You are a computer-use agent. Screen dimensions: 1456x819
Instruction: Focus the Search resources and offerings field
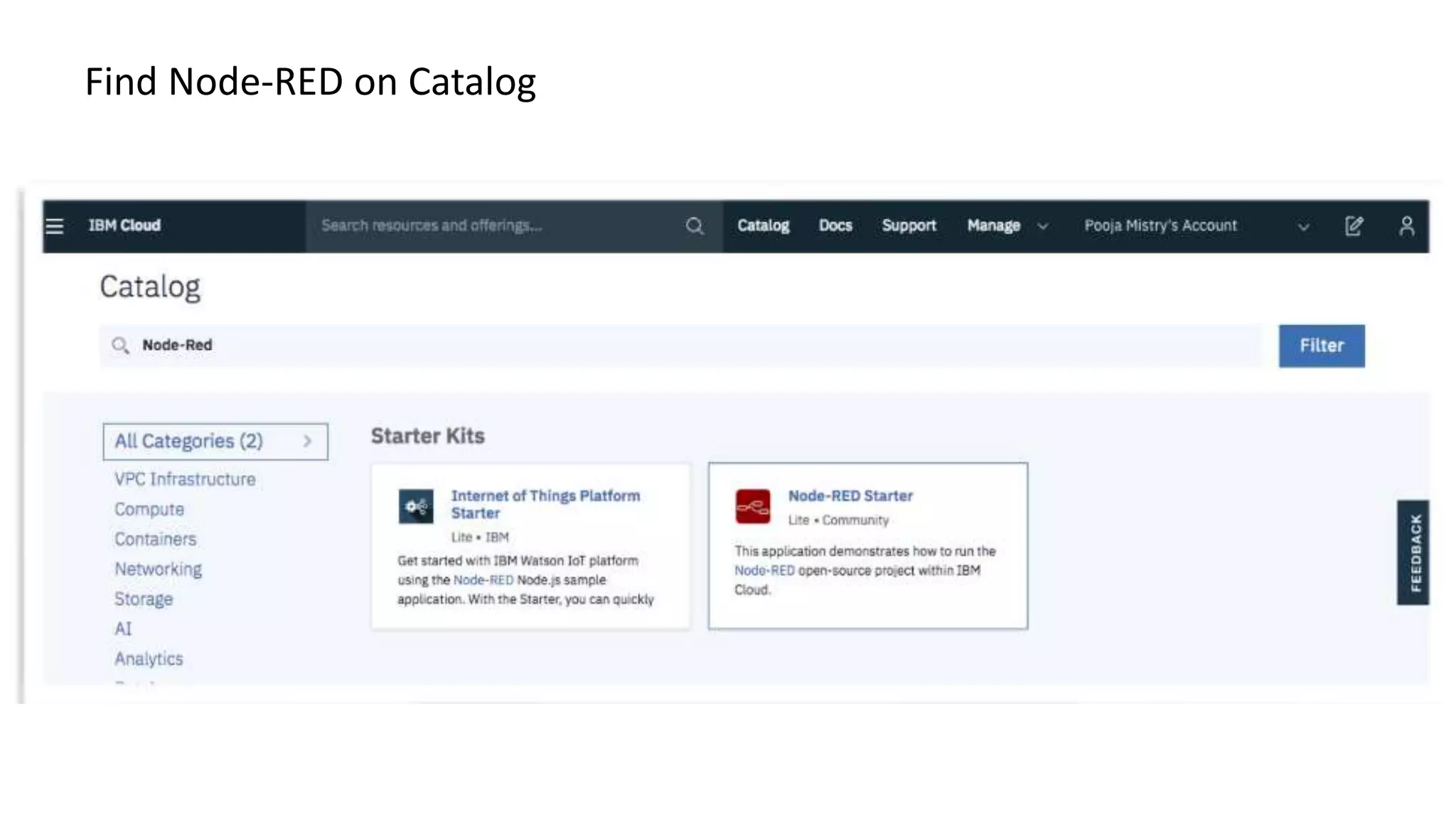[515, 226]
